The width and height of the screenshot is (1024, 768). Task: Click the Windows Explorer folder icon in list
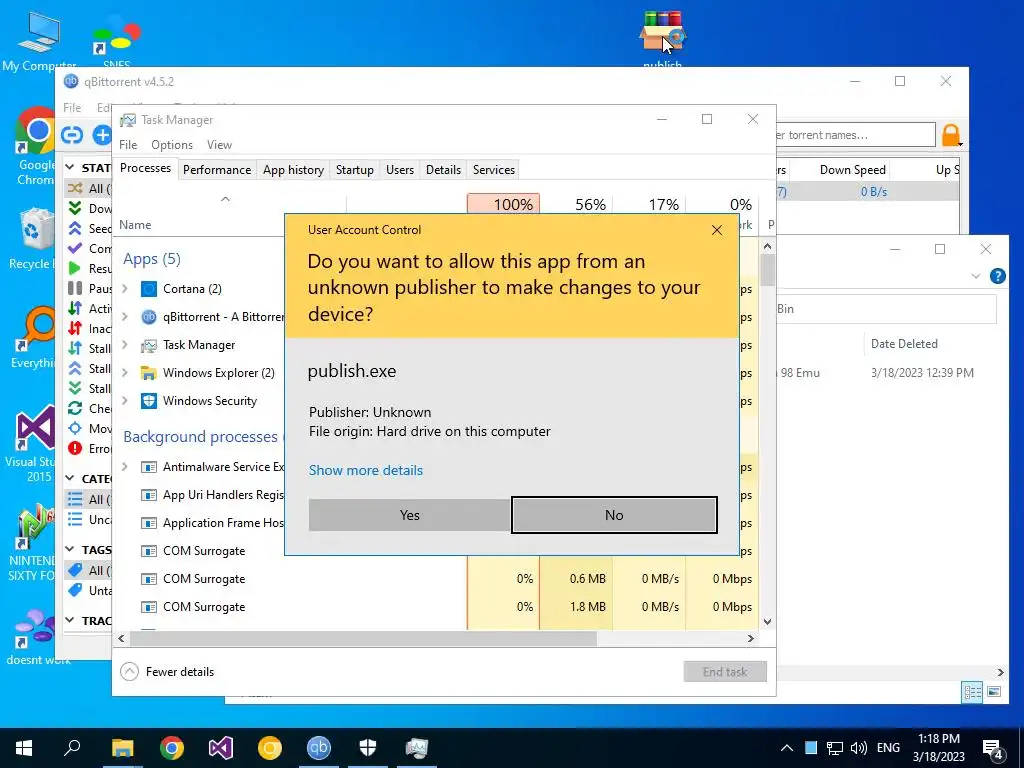point(149,373)
